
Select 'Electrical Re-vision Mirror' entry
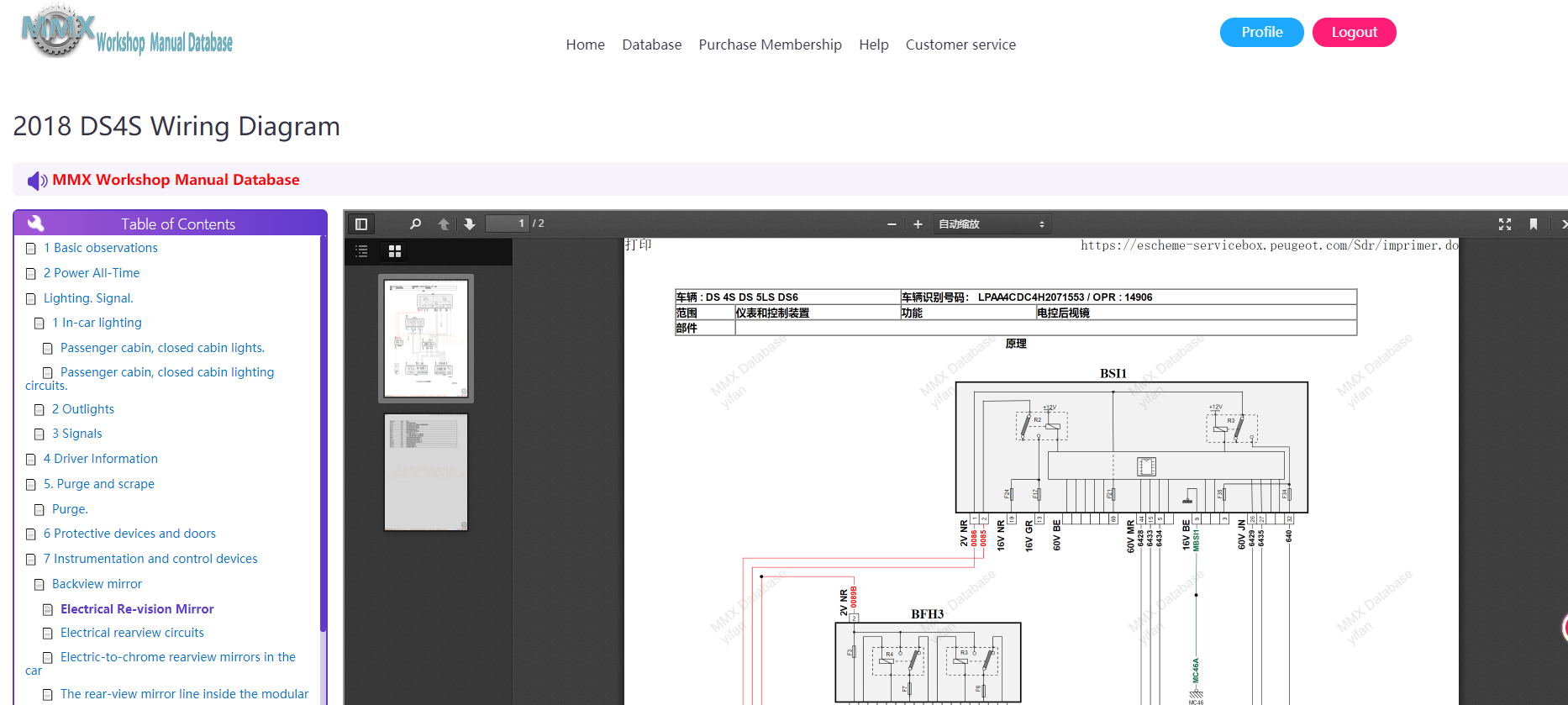[x=137, y=609]
